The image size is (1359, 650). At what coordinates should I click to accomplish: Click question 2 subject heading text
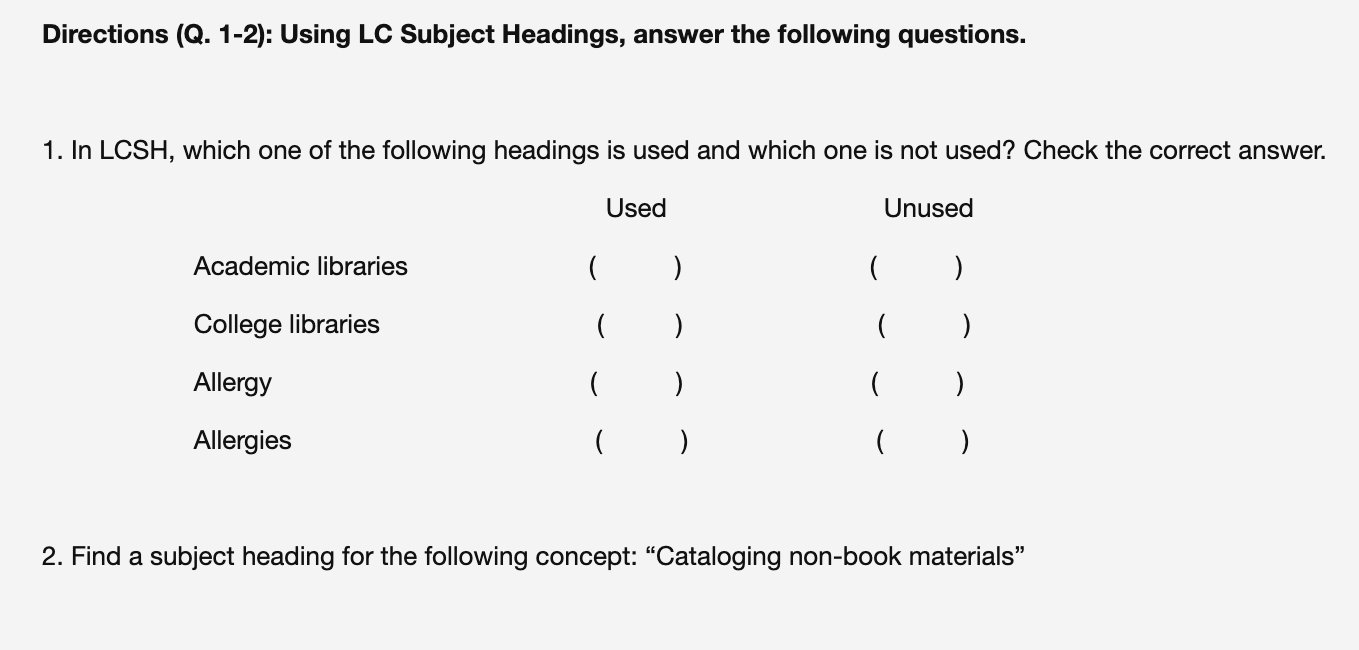coord(534,556)
